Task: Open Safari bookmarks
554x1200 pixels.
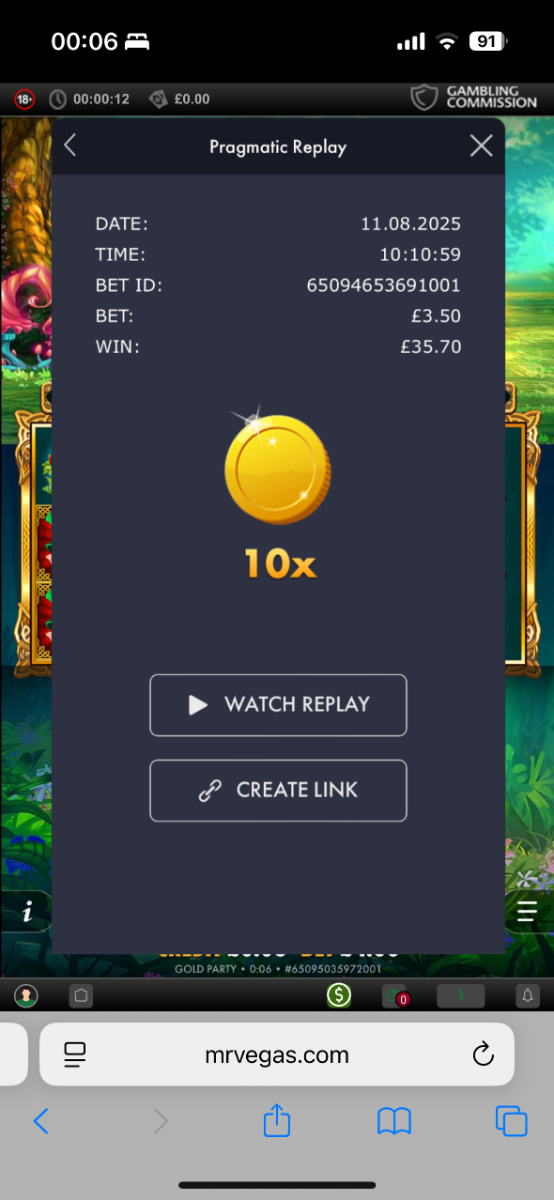Action: tap(394, 1121)
